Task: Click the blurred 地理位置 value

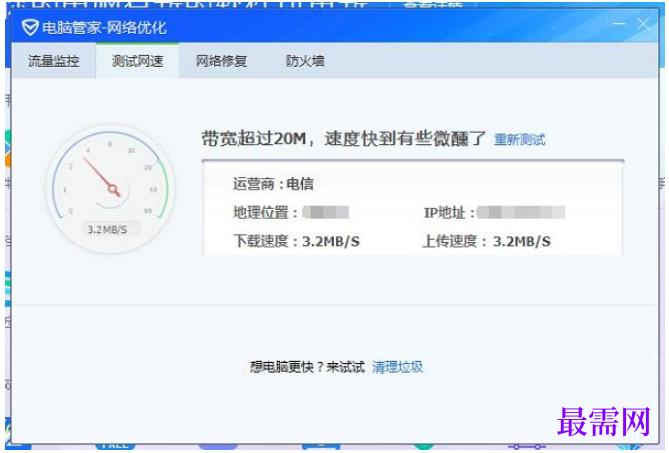Action: coord(326,212)
